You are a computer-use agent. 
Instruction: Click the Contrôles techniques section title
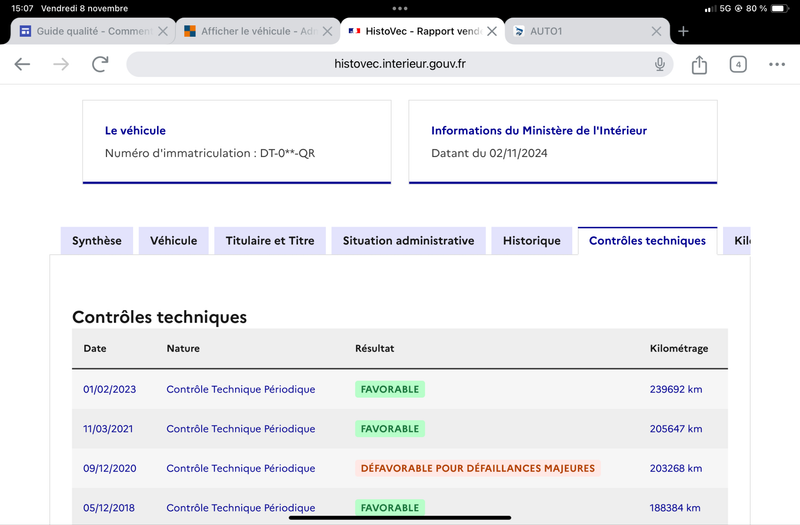[x=159, y=317]
